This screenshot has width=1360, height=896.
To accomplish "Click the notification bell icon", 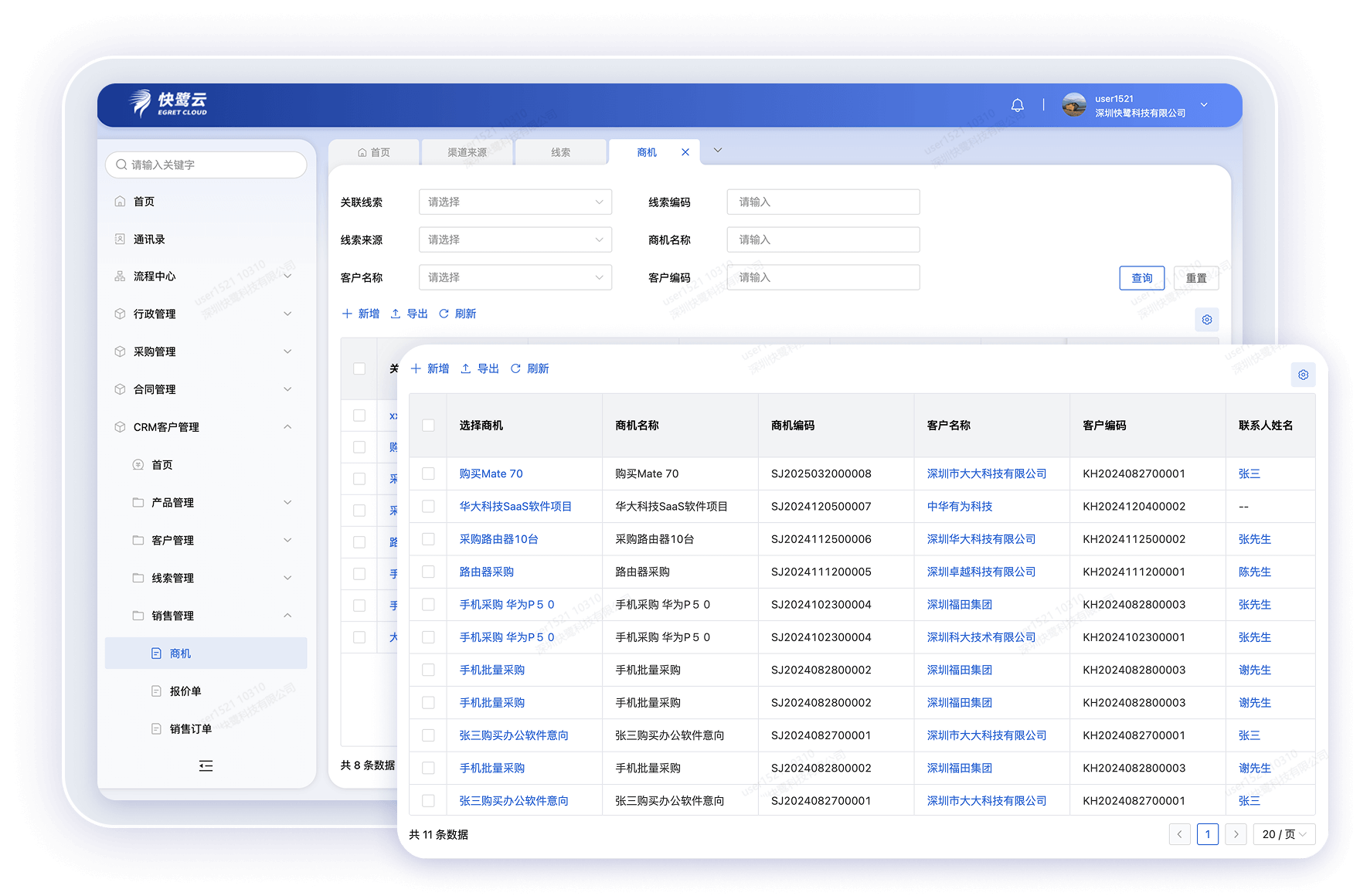I will tap(1017, 105).
